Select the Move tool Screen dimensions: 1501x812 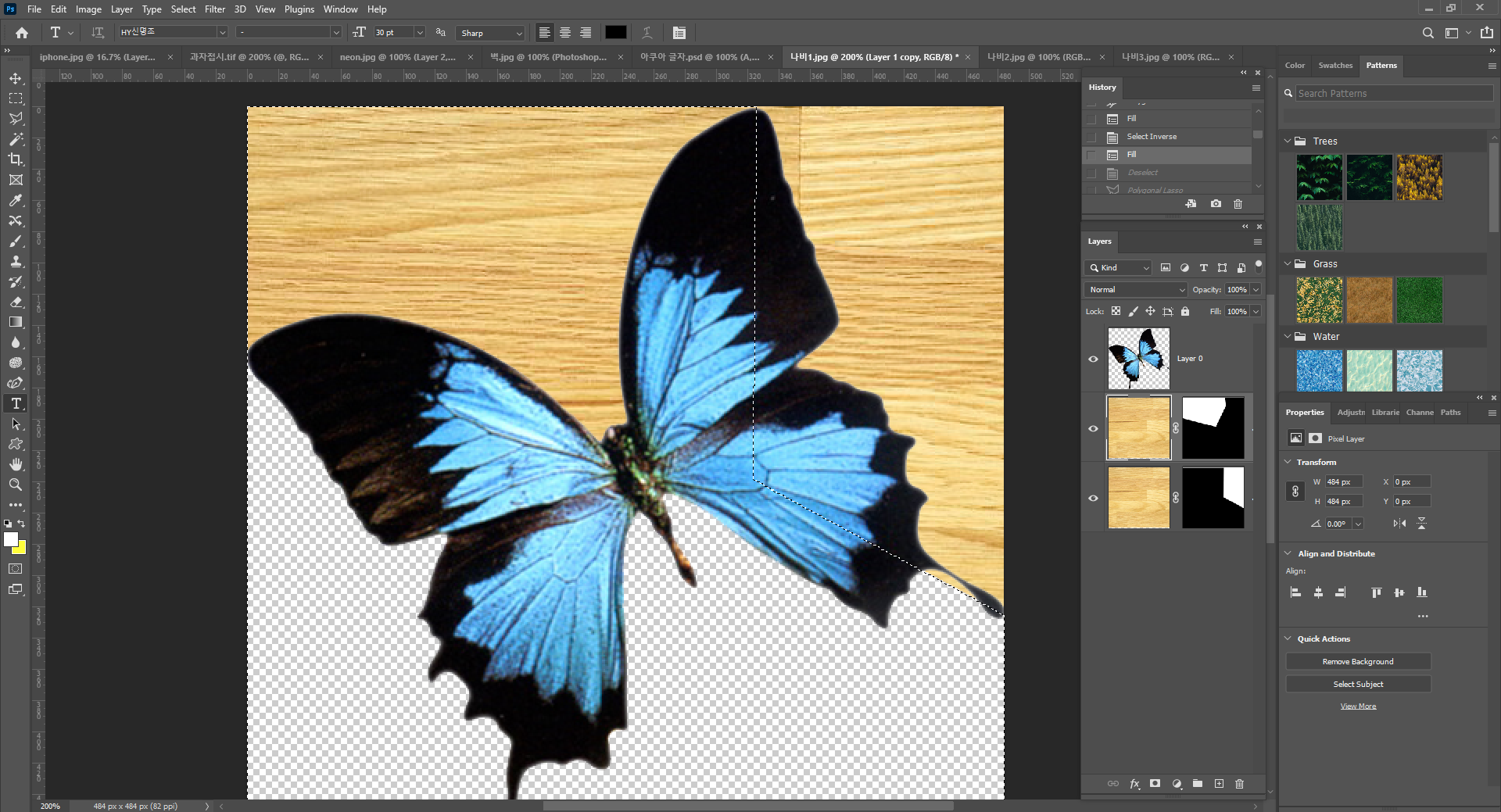16,78
